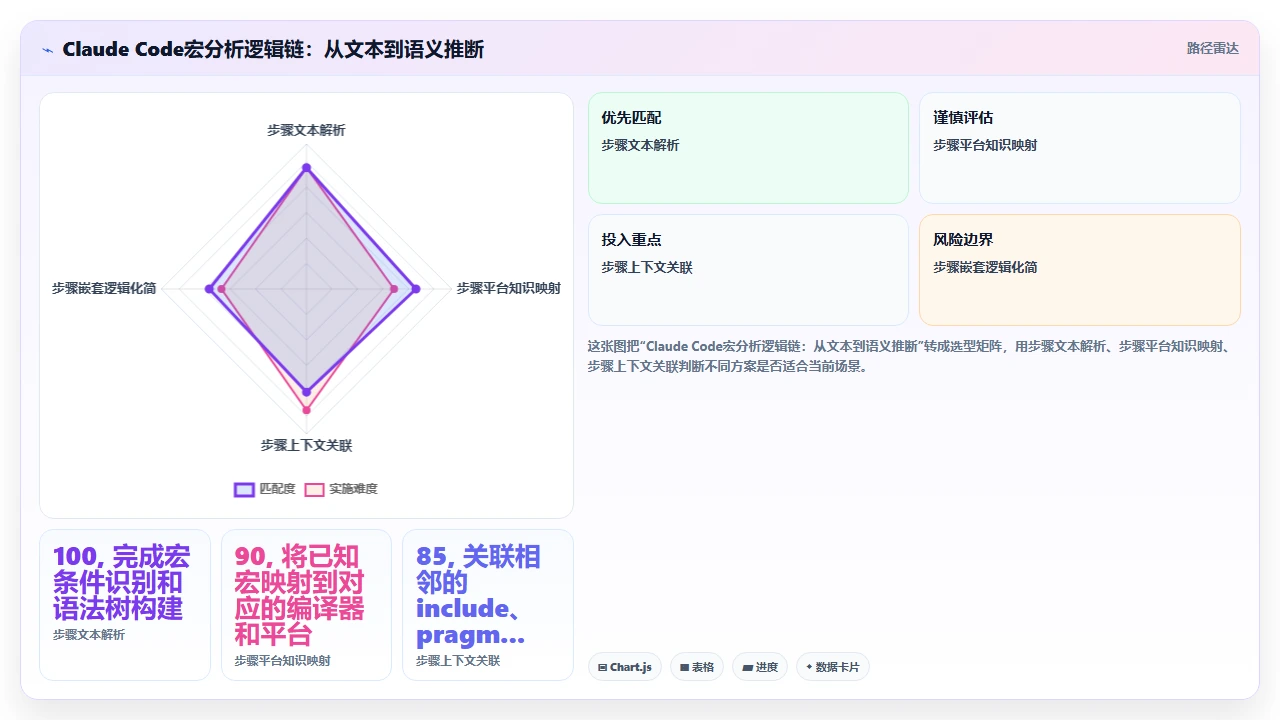Image resolution: width=1280 pixels, height=720 pixels.
Task: Click the 步骤文本解析 radar axis label
Action: pos(306,130)
